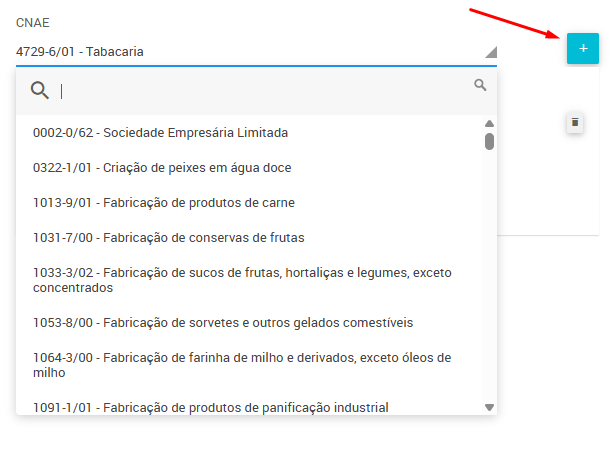Click the scroll up arrow of the list
This screenshot has width=613, height=462.
click(x=489, y=124)
